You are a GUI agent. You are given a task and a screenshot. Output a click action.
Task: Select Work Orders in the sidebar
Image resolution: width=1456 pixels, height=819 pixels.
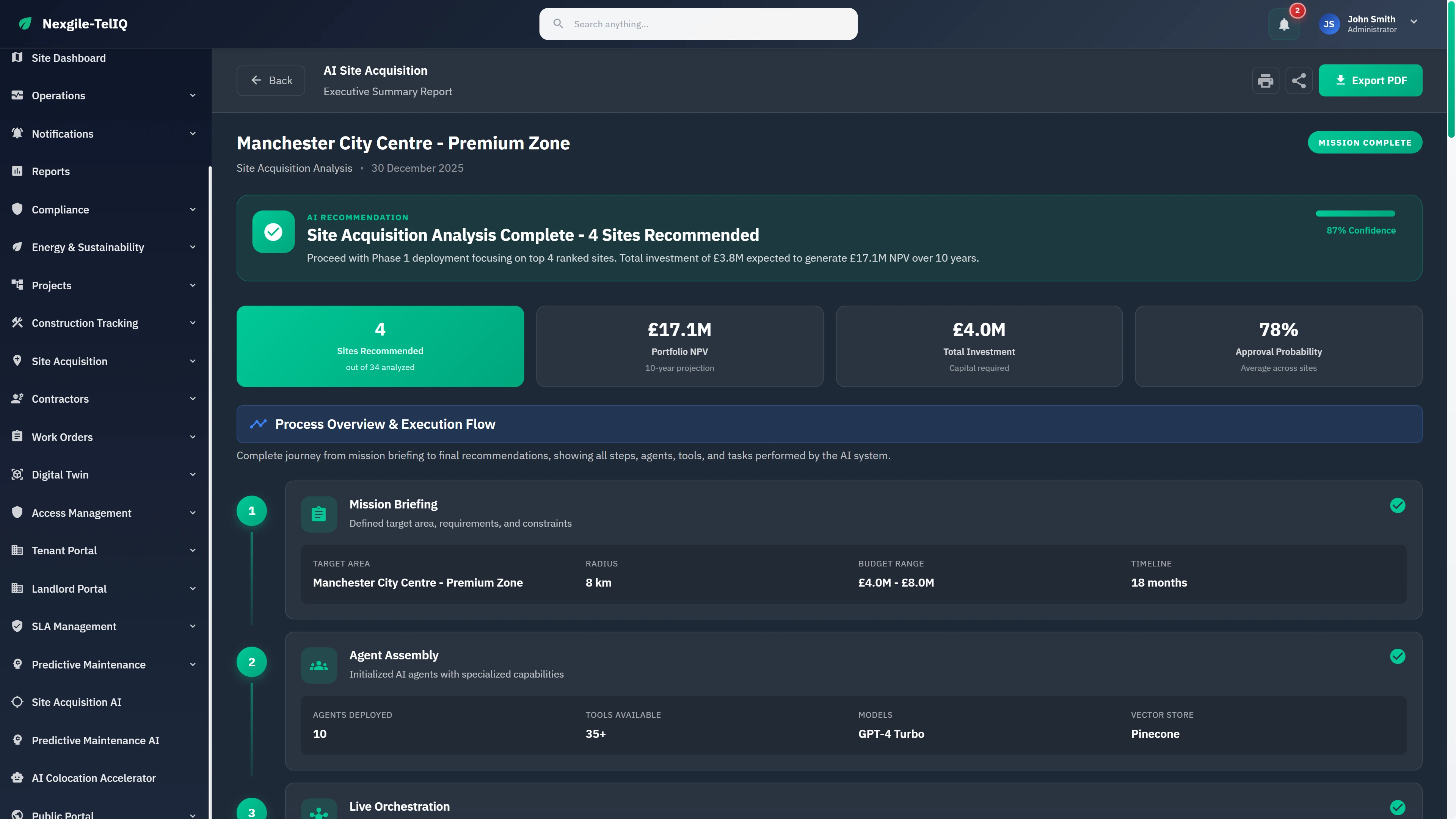[x=62, y=436]
